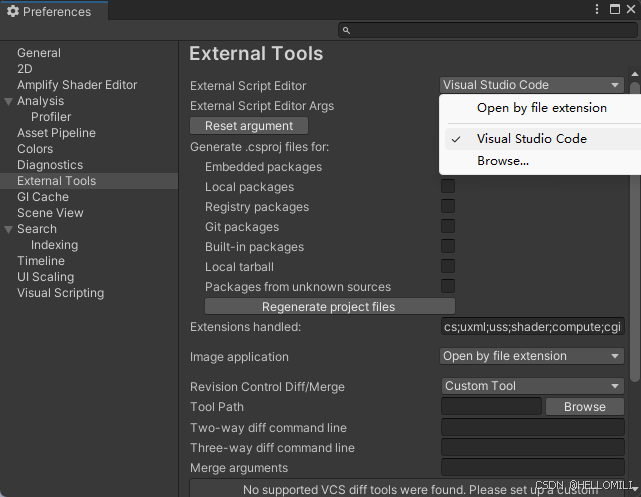
Task: Select General in the sidebar
Action: tap(39, 53)
